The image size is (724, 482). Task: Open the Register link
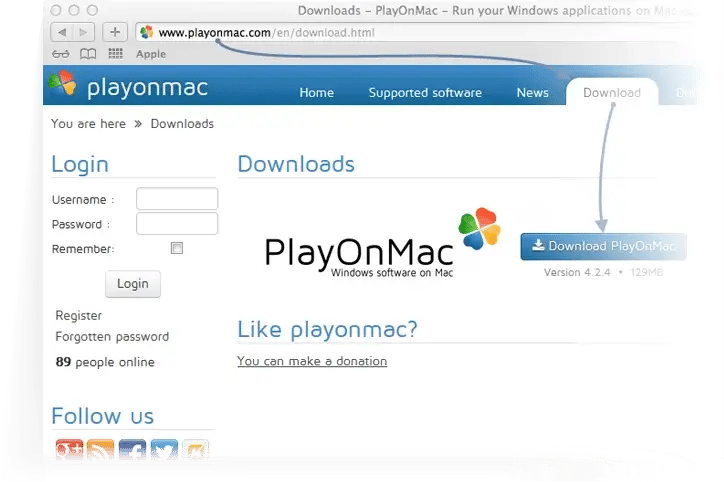pos(78,315)
